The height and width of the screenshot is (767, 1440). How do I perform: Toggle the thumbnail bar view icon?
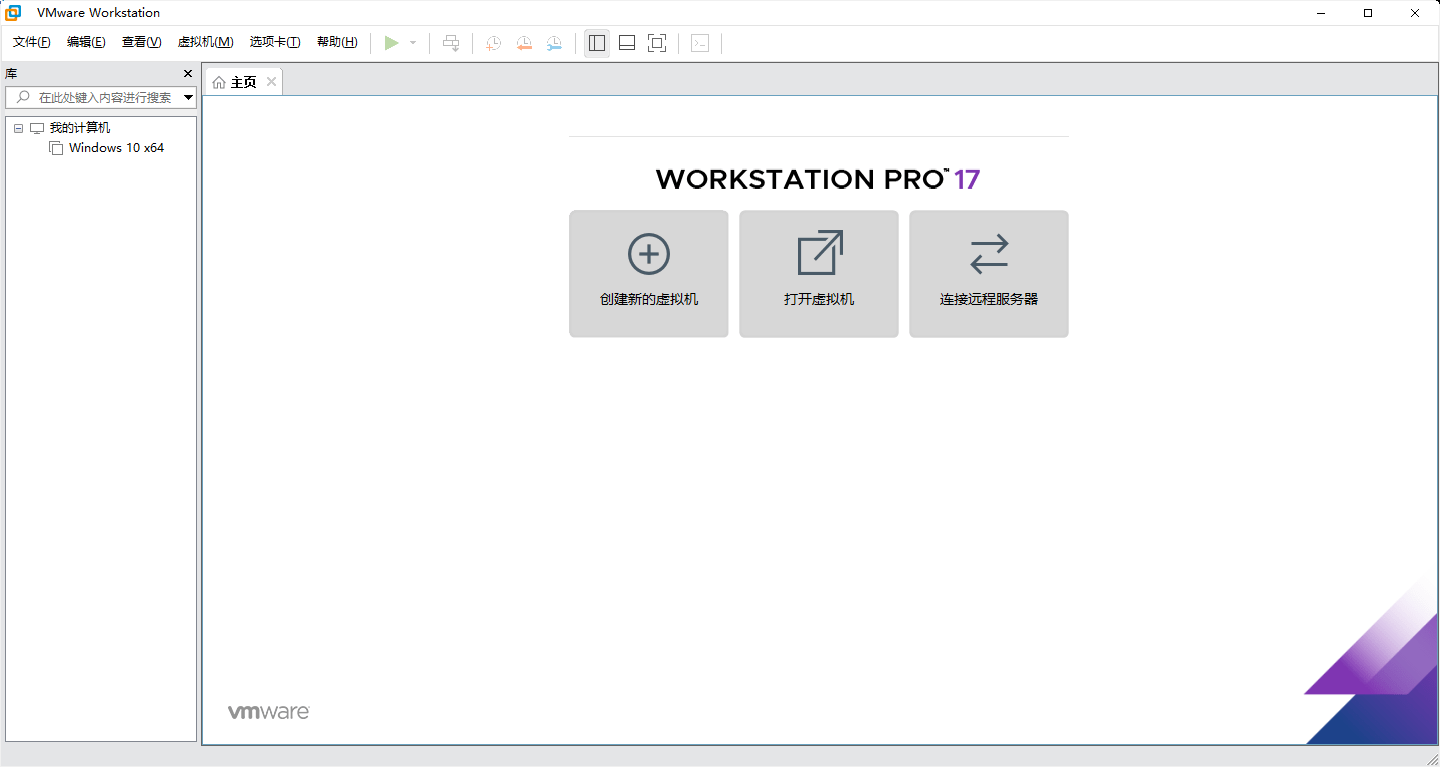pos(627,43)
